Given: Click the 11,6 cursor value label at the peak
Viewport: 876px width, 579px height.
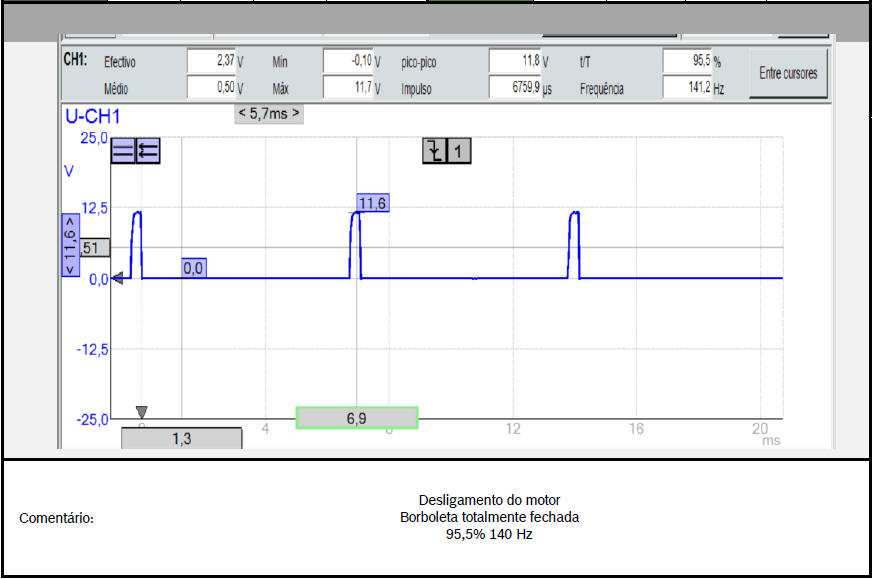Looking at the screenshot, I should pyautogui.click(x=372, y=203).
